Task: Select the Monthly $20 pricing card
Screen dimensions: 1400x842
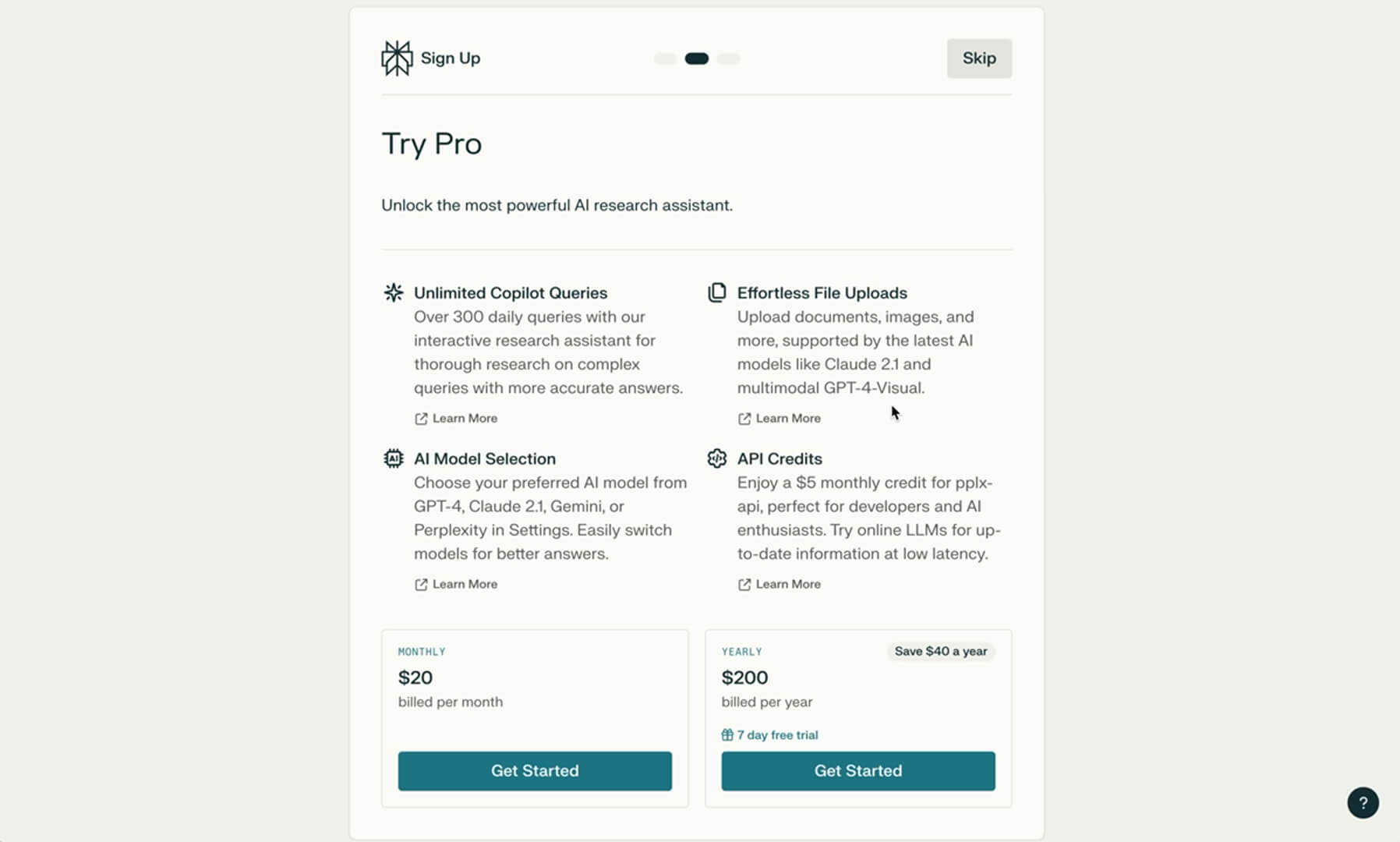Action: pyautogui.click(x=535, y=686)
